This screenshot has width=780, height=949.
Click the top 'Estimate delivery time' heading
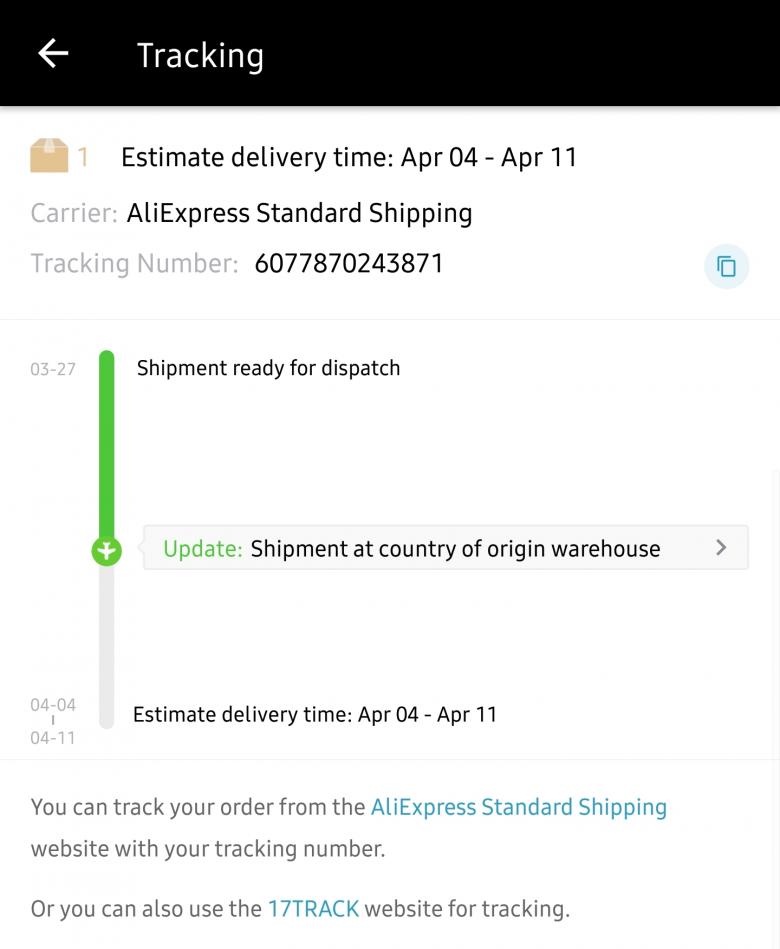tap(348, 157)
